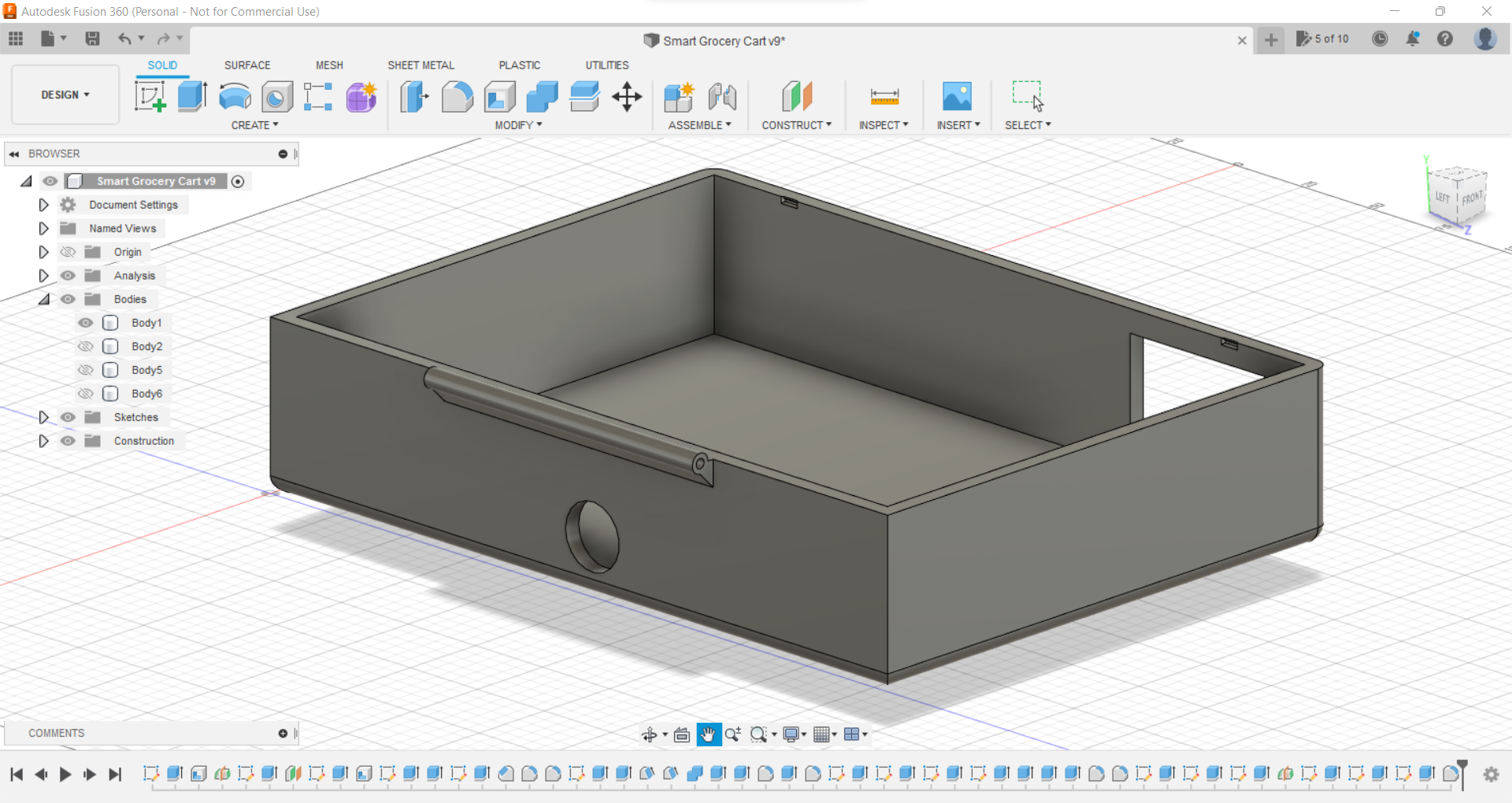Open the Hole tool

coord(276,96)
